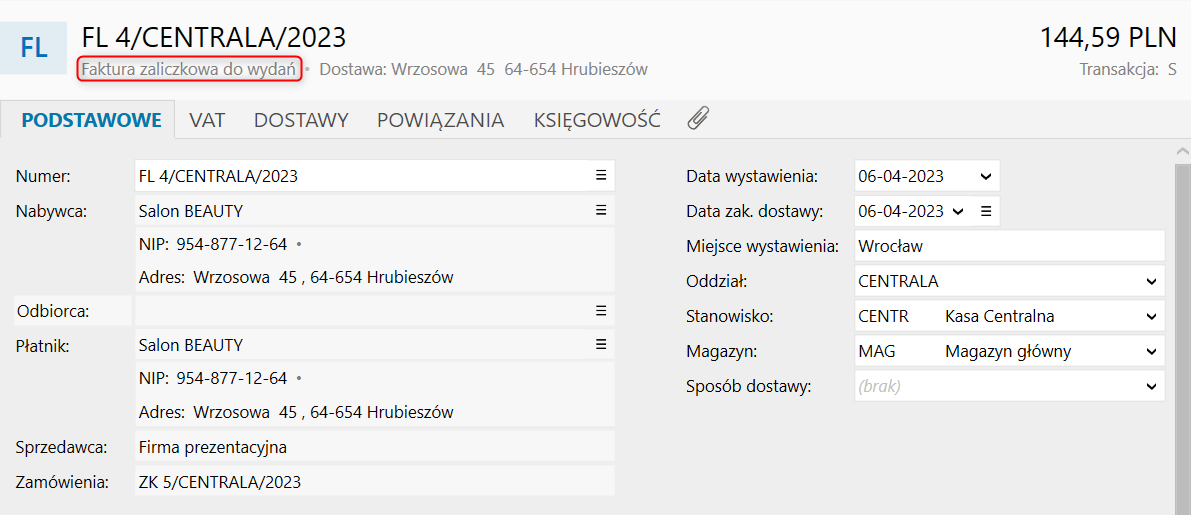This screenshot has height=515, width=1191.
Task: Switch to the KSIĘGOWOŚĆ tab
Action: 597,120
